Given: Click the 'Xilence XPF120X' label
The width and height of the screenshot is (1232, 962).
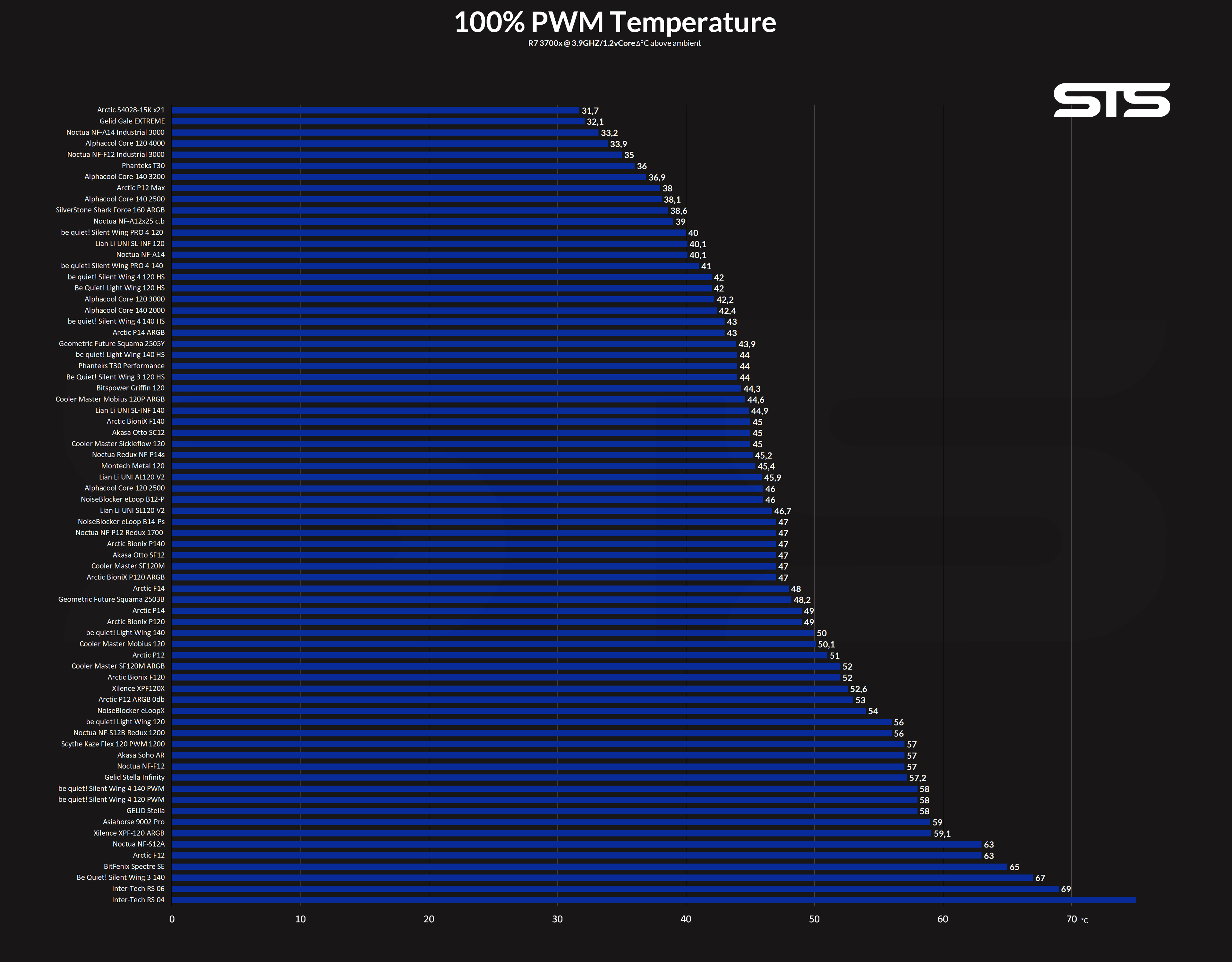Looking at the screenshot, I should pos(138,688).
